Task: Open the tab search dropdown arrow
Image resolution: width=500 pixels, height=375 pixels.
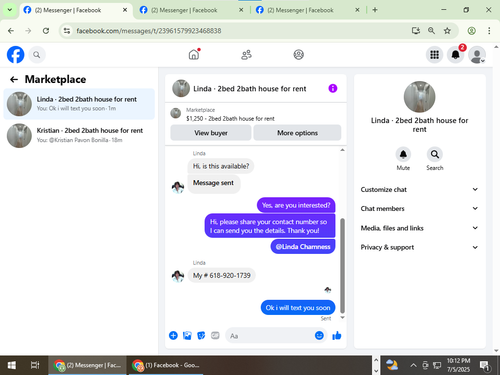Action: (10, 10)
